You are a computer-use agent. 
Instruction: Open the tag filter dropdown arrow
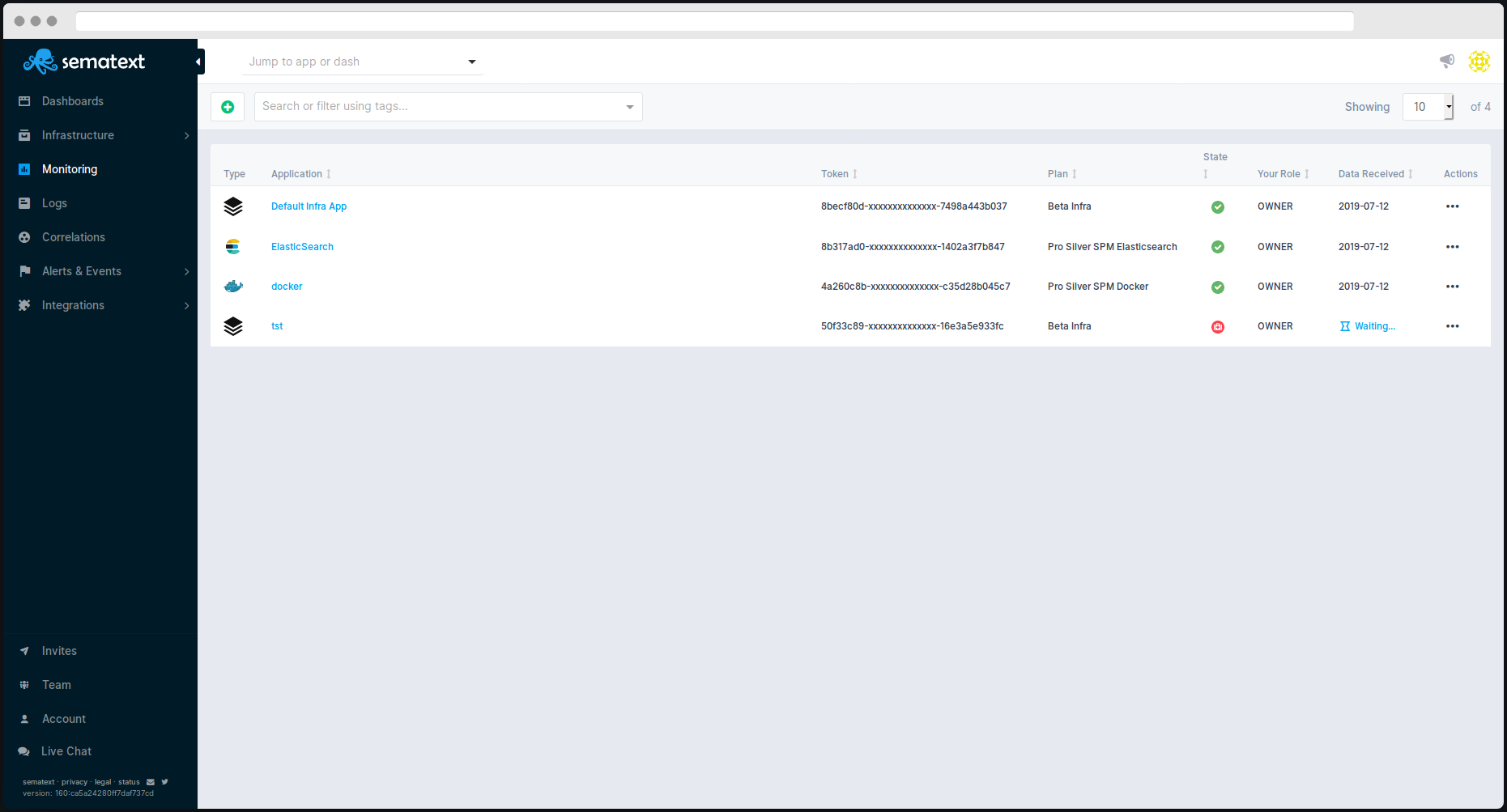(629, 107)
